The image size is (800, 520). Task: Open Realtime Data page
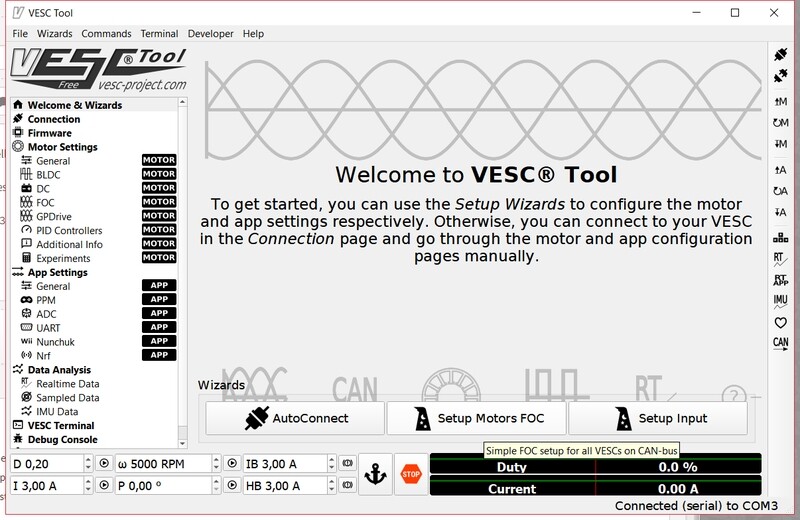click(94, 384)
